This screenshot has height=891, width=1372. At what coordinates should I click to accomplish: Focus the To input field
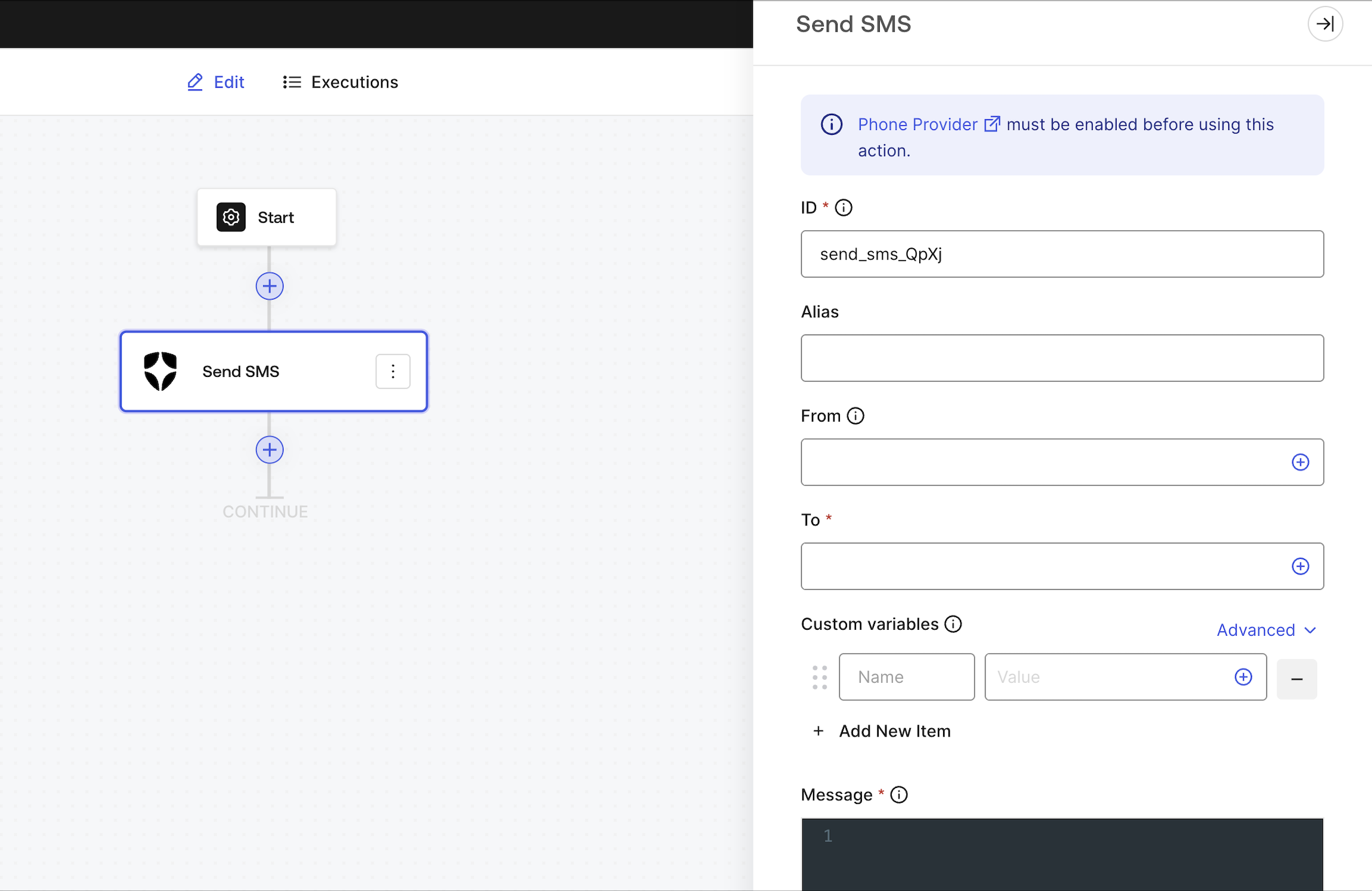click(1062, 566)
